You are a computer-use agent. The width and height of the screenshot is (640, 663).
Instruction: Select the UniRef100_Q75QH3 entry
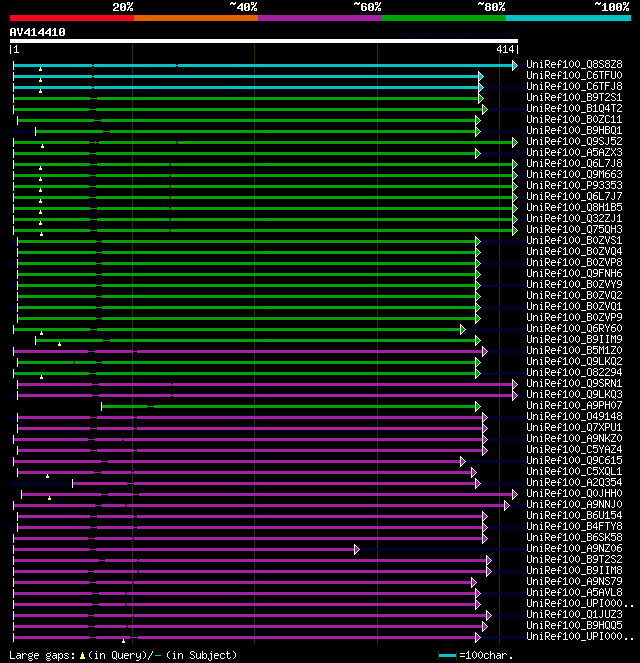(x=574, y=229)
